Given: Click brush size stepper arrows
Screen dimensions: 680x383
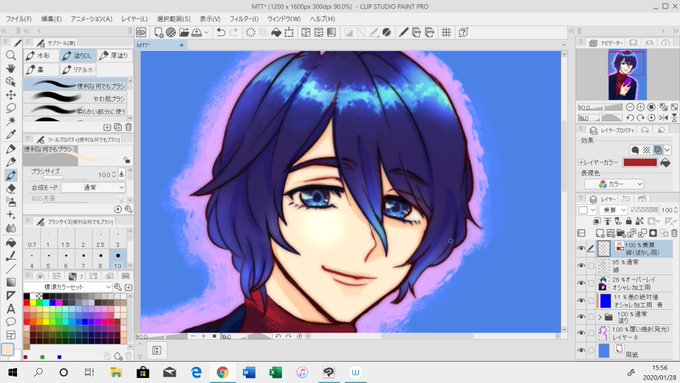Looking at the screenshot, I should [114, 175].
